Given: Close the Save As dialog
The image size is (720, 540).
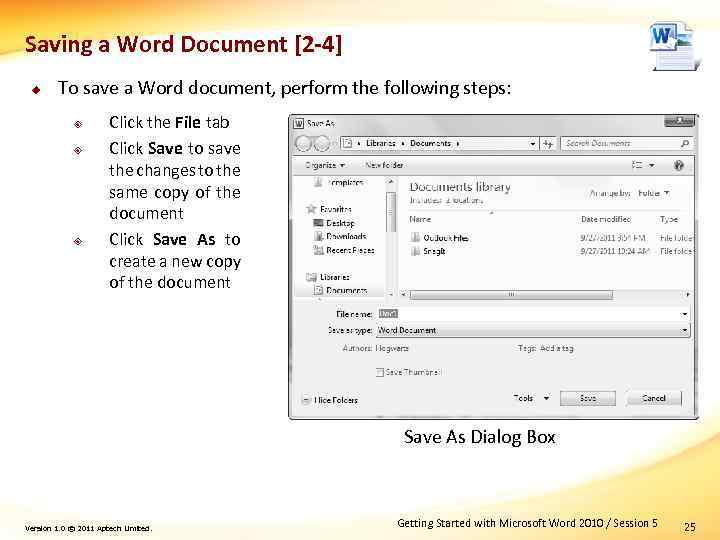Looking at the screenshot, I should [x=679, y=121].
